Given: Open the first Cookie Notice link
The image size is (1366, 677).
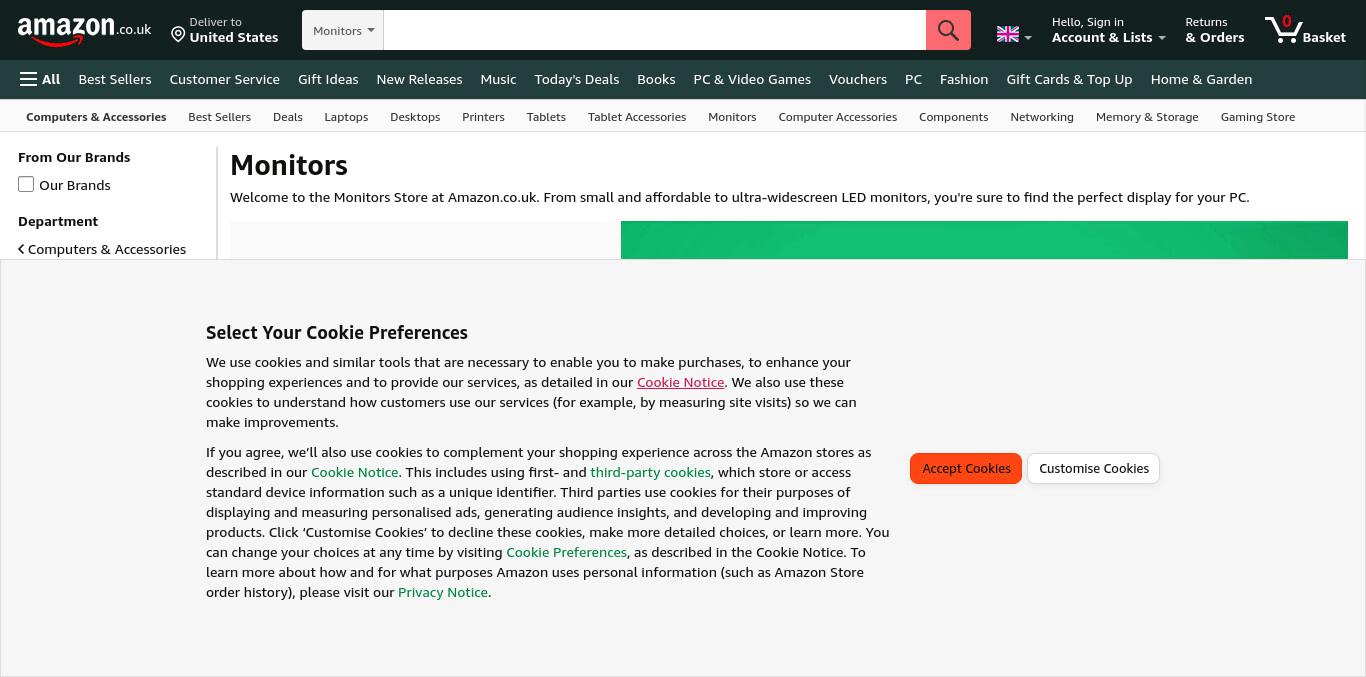Looking at the screenshot, I should (680, 382).
